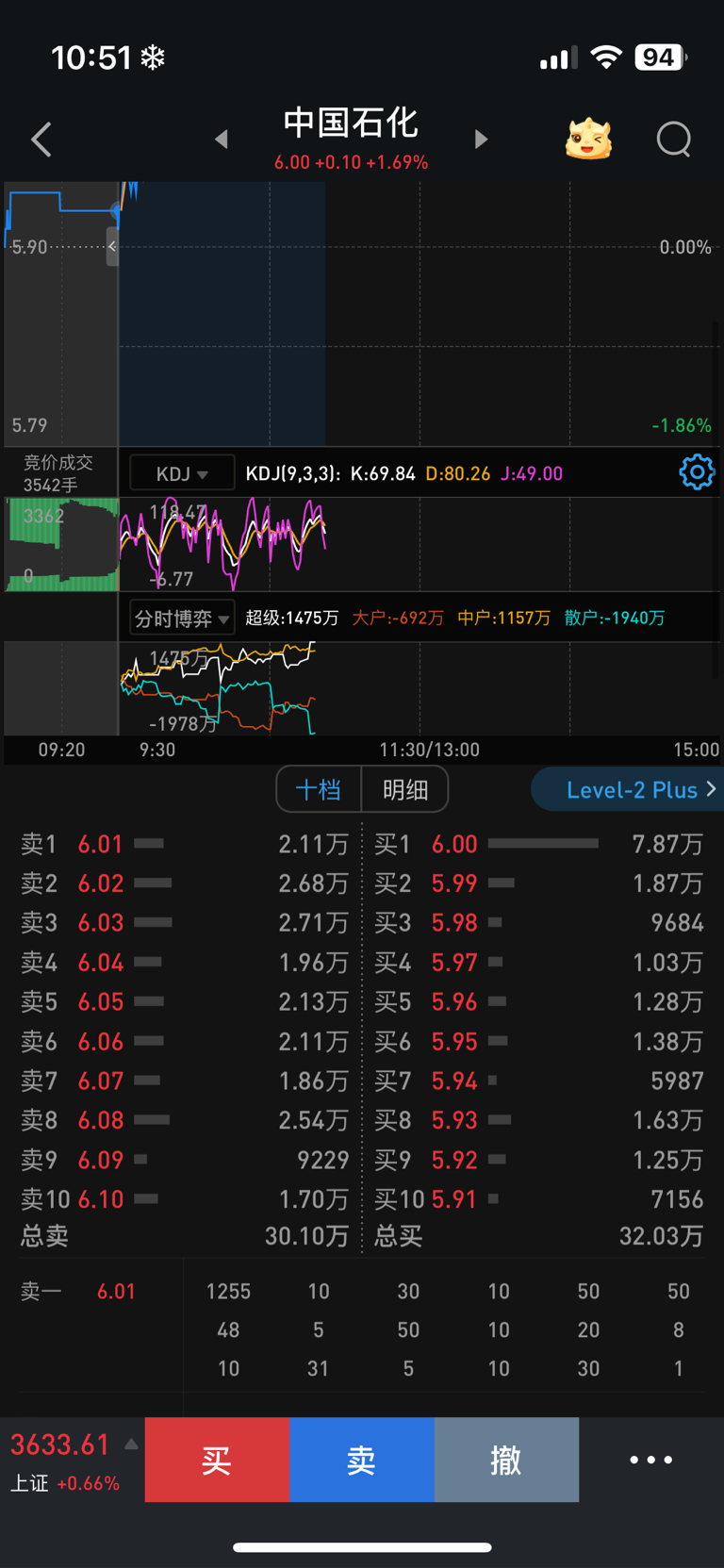The image size is (724, 1568).
Task: Select the 买8 price 5.93
Action: (454, 1120)
